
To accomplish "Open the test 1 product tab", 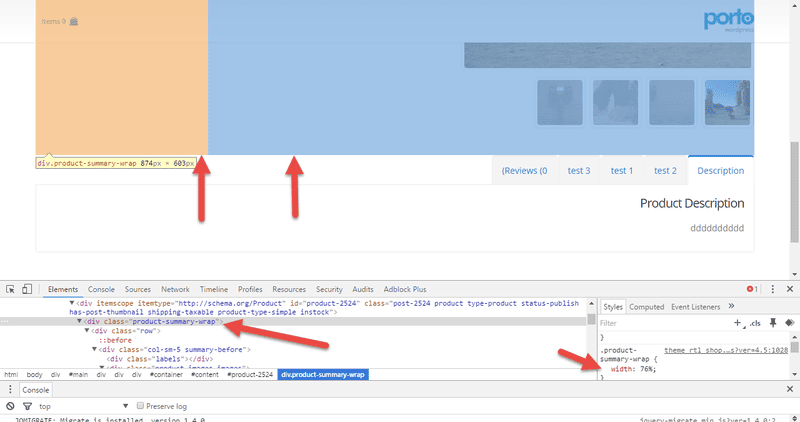I will pyautogui.click(x=622, y=170).
